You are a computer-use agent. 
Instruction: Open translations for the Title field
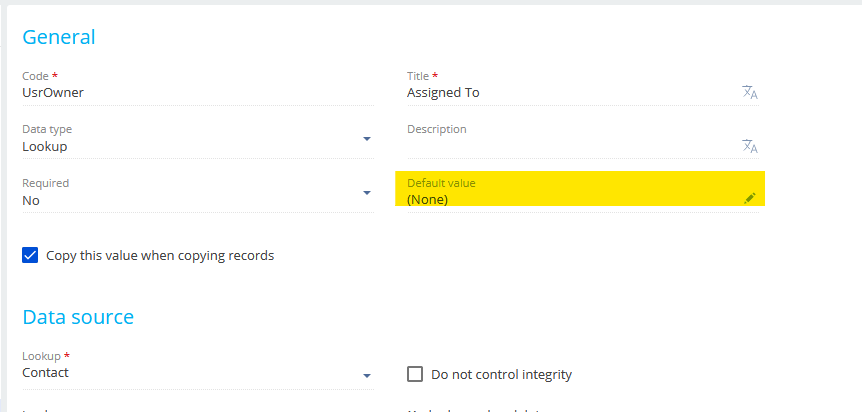point(750,92)
